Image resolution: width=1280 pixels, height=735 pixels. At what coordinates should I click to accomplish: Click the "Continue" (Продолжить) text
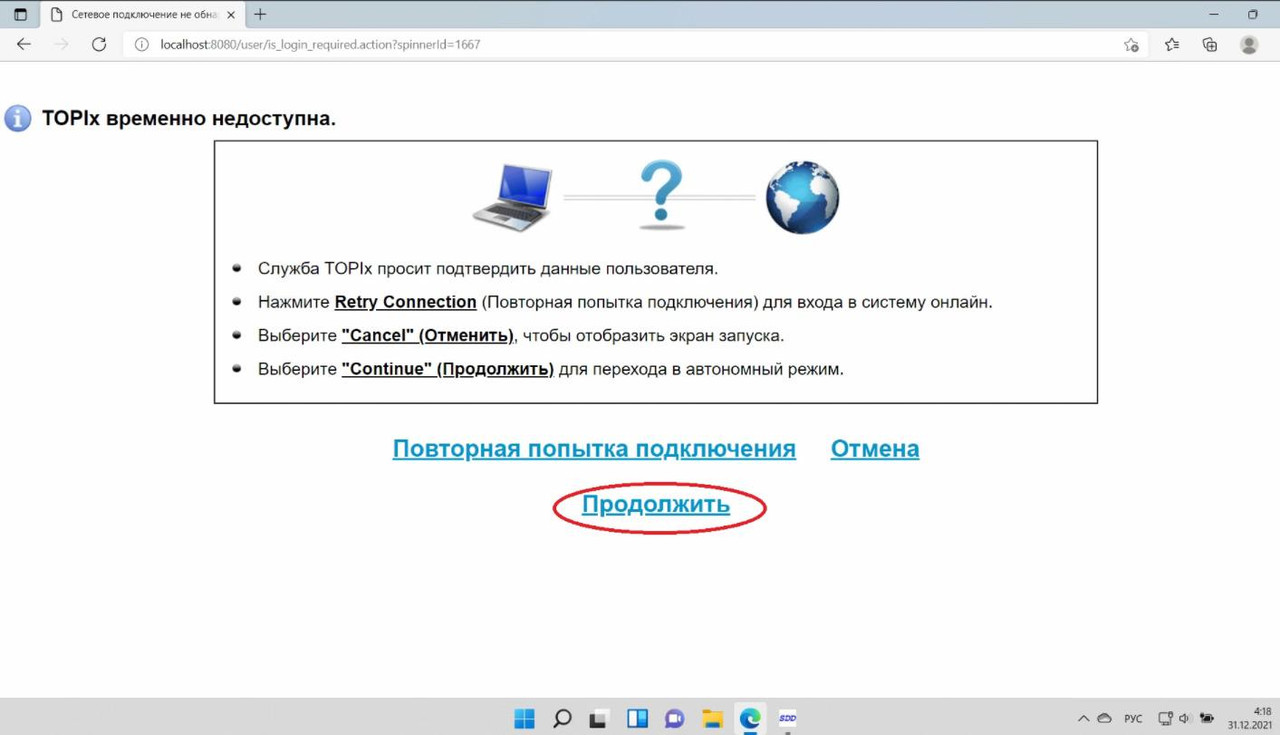pyautogui.click(x=447, y=369)
